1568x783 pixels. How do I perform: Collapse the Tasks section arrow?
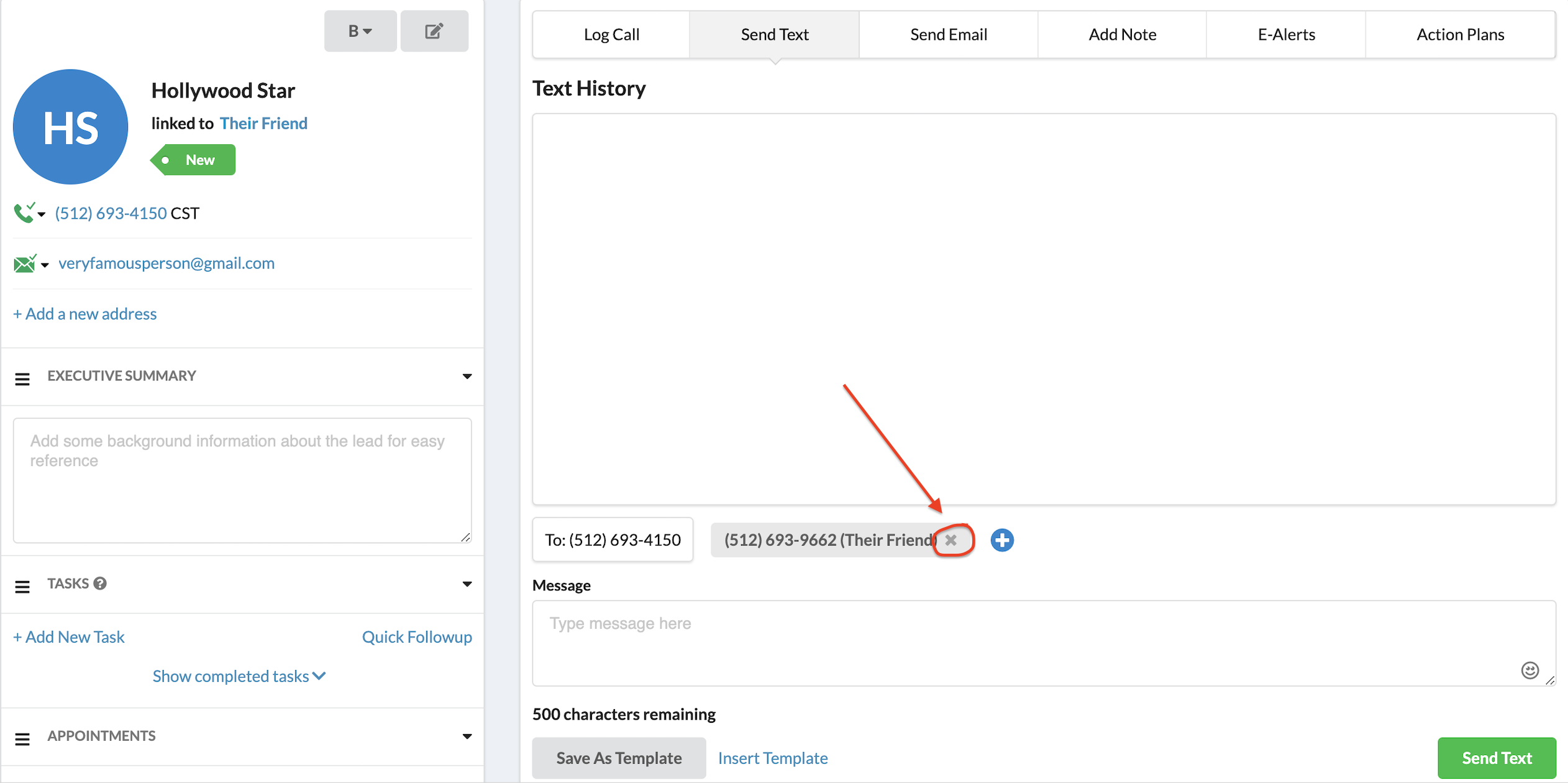point(467,584)
